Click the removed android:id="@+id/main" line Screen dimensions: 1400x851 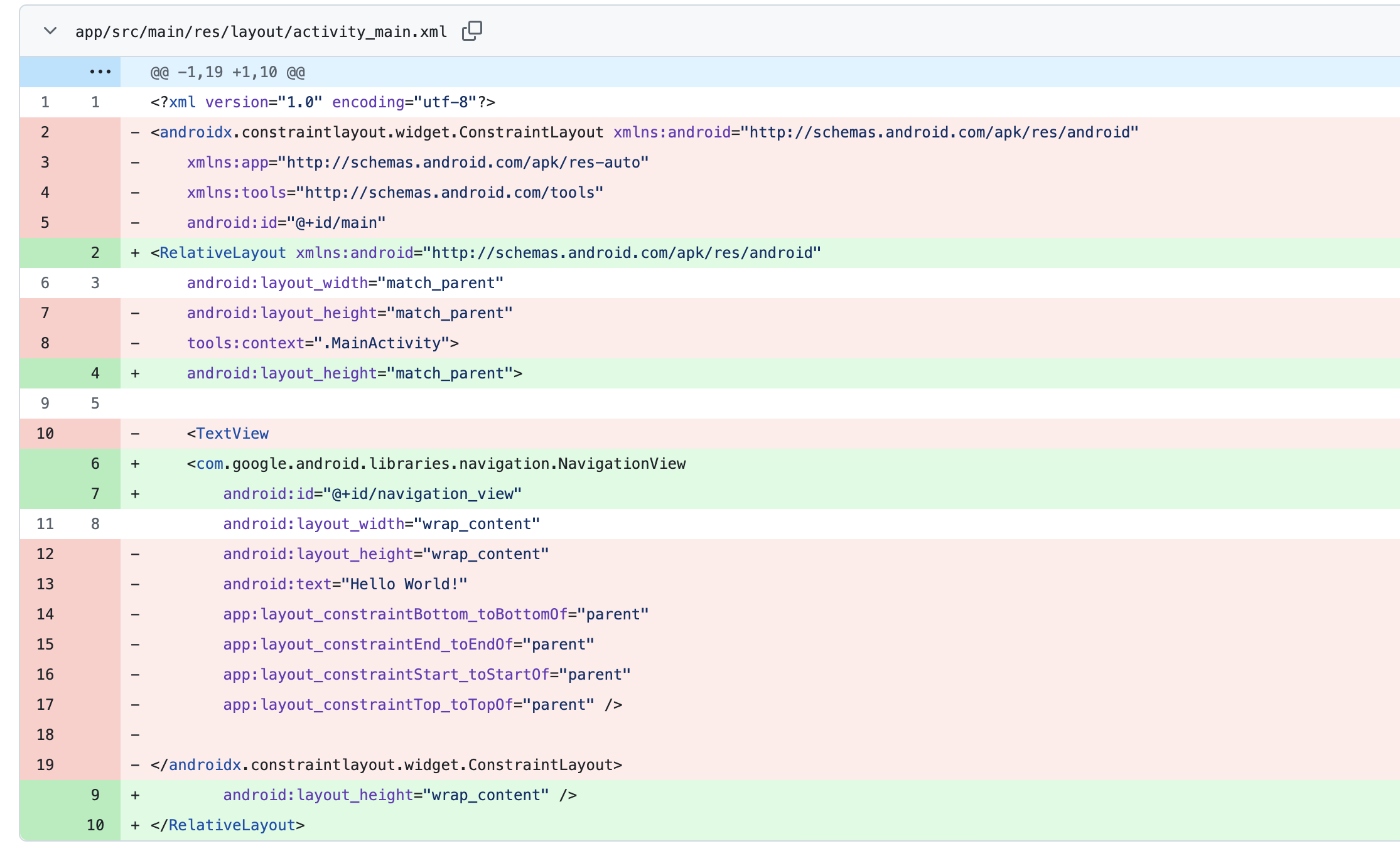pyautogui.click(x=286, y=223)
